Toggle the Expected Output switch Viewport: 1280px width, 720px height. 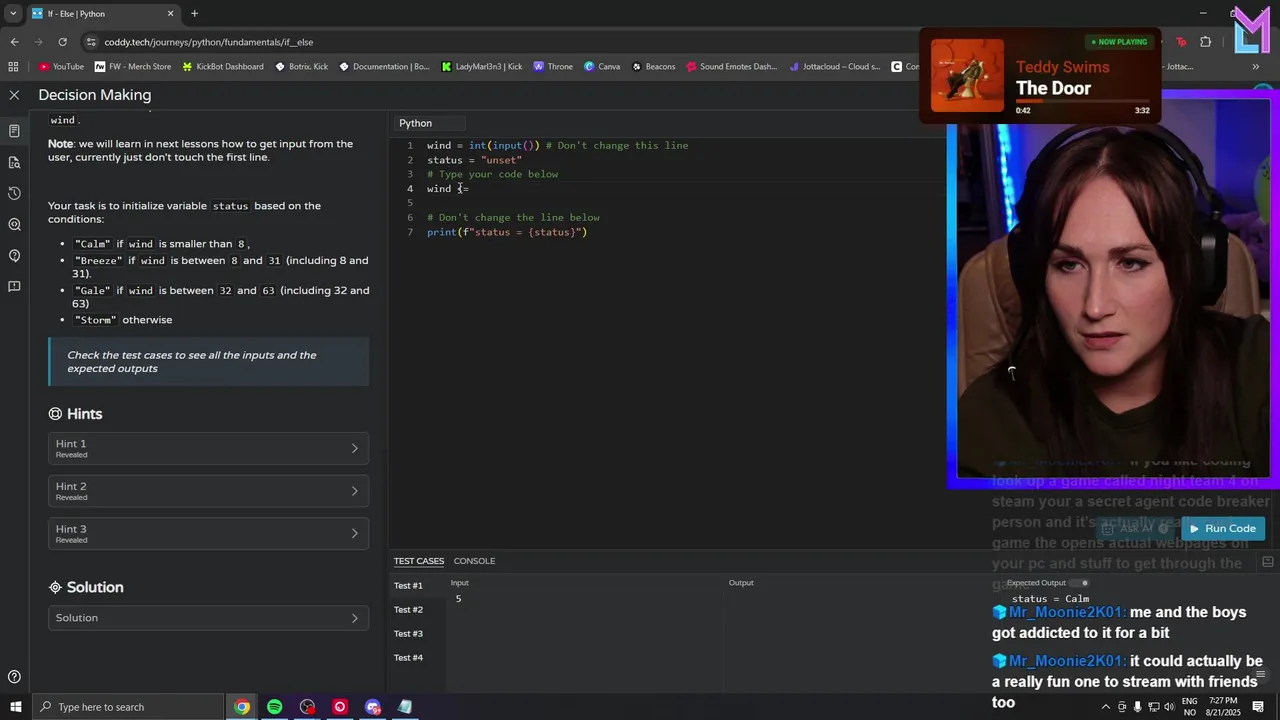click(1080, 583)
